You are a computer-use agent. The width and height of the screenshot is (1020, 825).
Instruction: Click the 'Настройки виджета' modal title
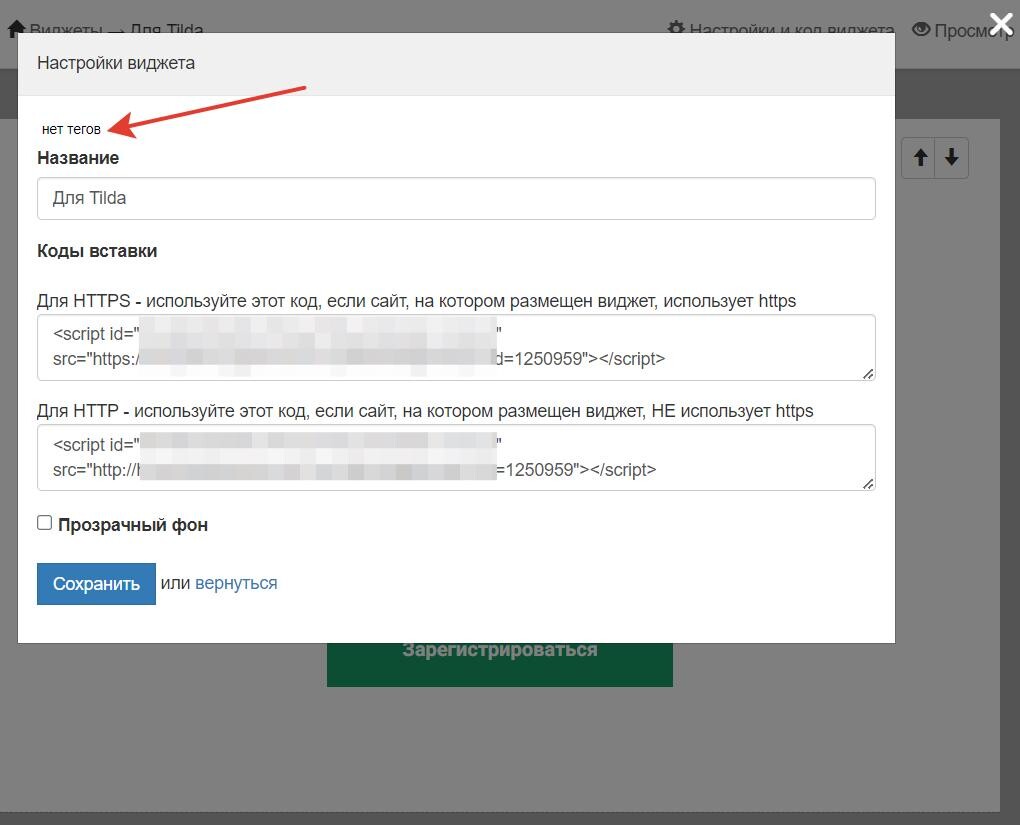(x=116, y=63)
